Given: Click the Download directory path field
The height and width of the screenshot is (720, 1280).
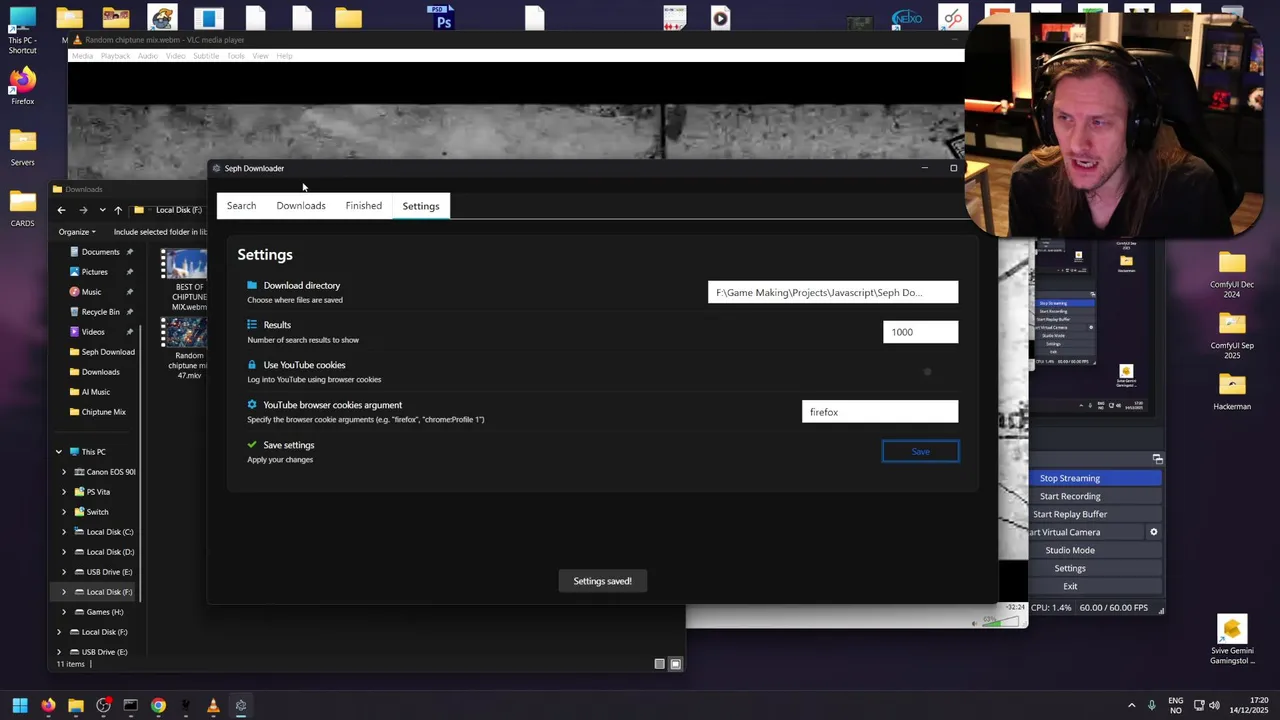Looking at the screenshot, I should pyautogui.click(x=833, y=292).
